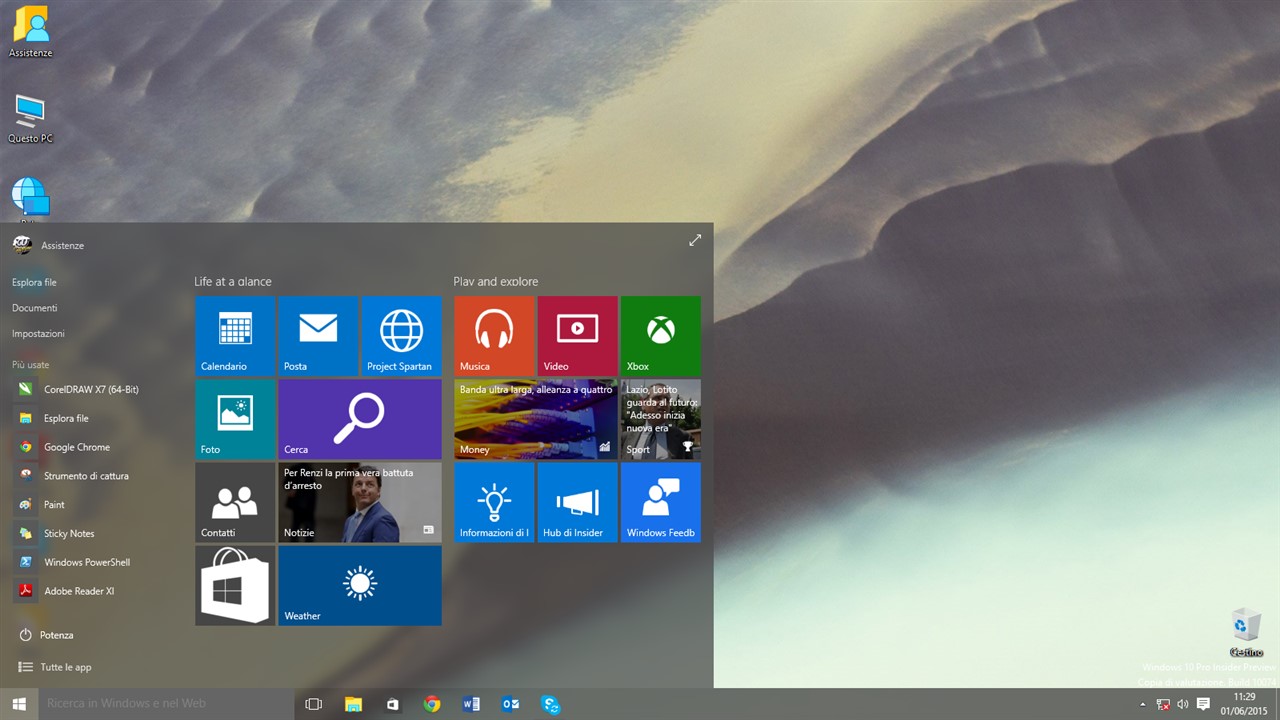Image resolution: width=1280 pixels, height=720 pixels.
Task: Open Impostazioni settings
Action: [x=38, y=333]
